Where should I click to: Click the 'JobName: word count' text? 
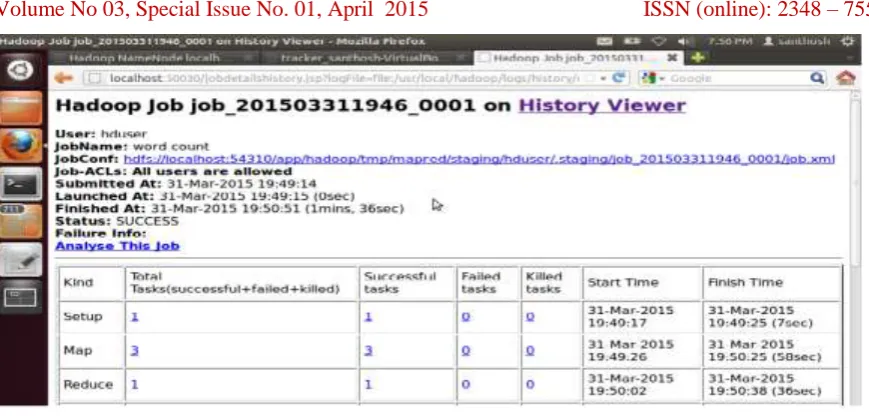pos(132,147)
